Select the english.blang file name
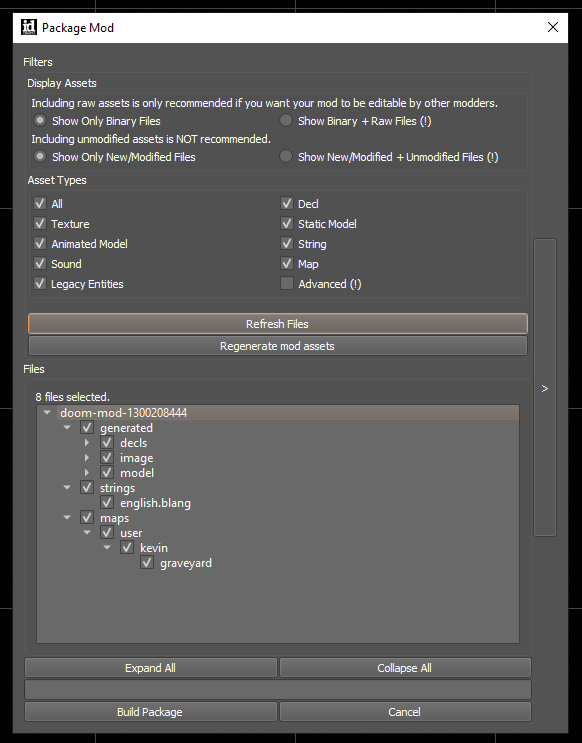The width and height of the screenshot is (582, 743). [155, 503]
